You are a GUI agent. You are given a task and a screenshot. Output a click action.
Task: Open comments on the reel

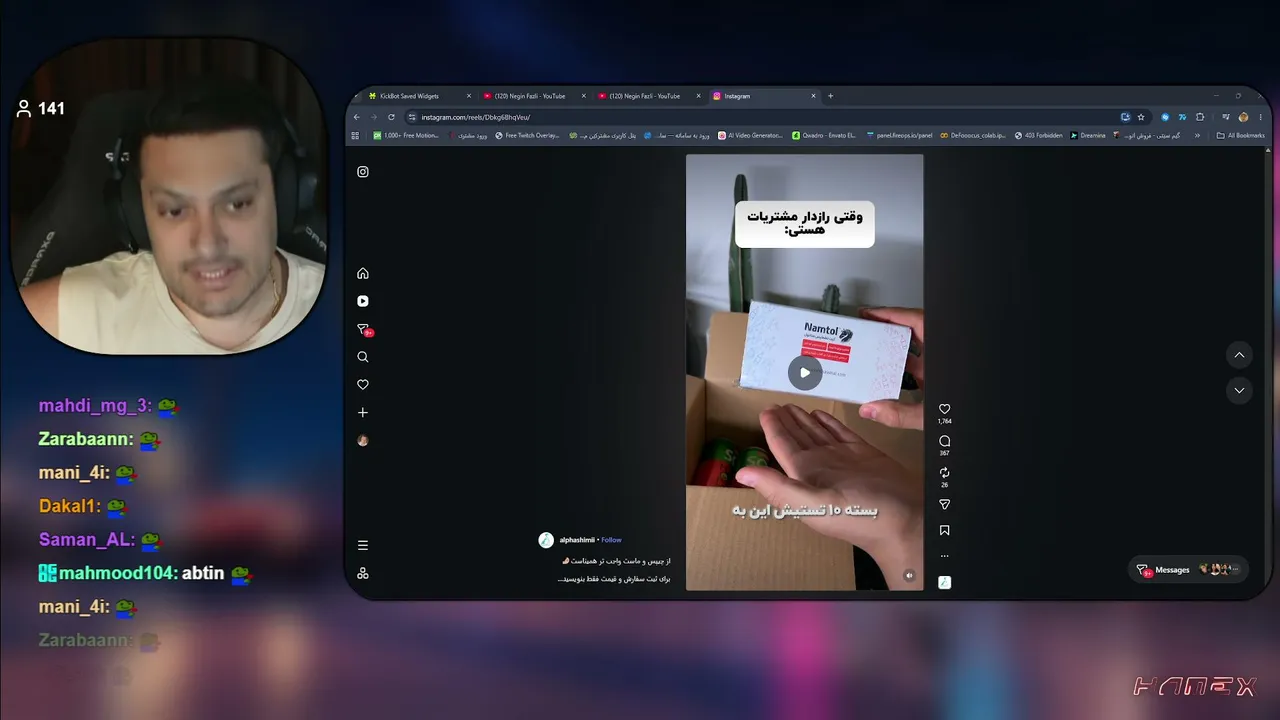[x=945, y=441]
